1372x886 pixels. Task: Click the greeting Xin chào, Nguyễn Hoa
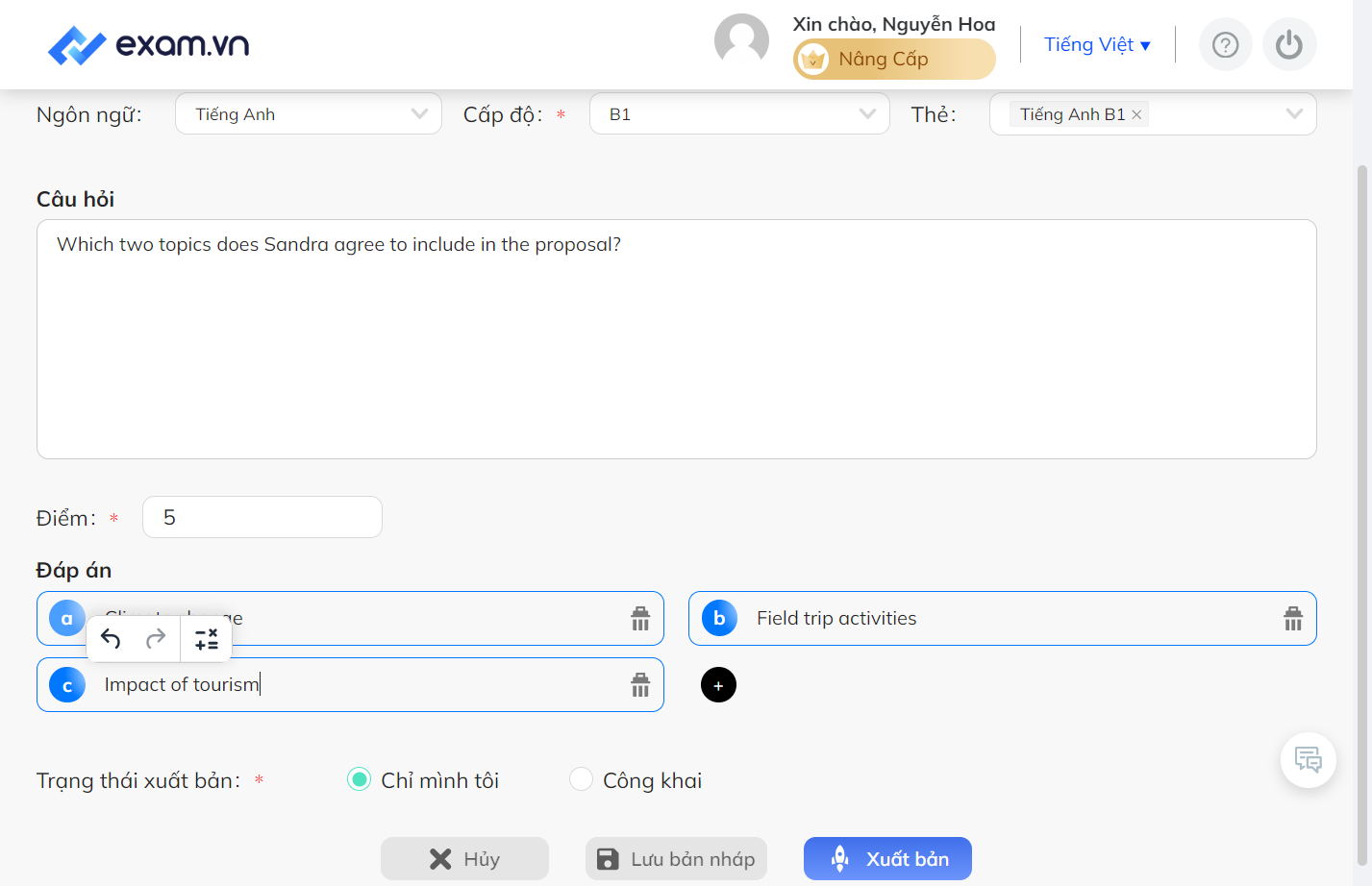894,24
